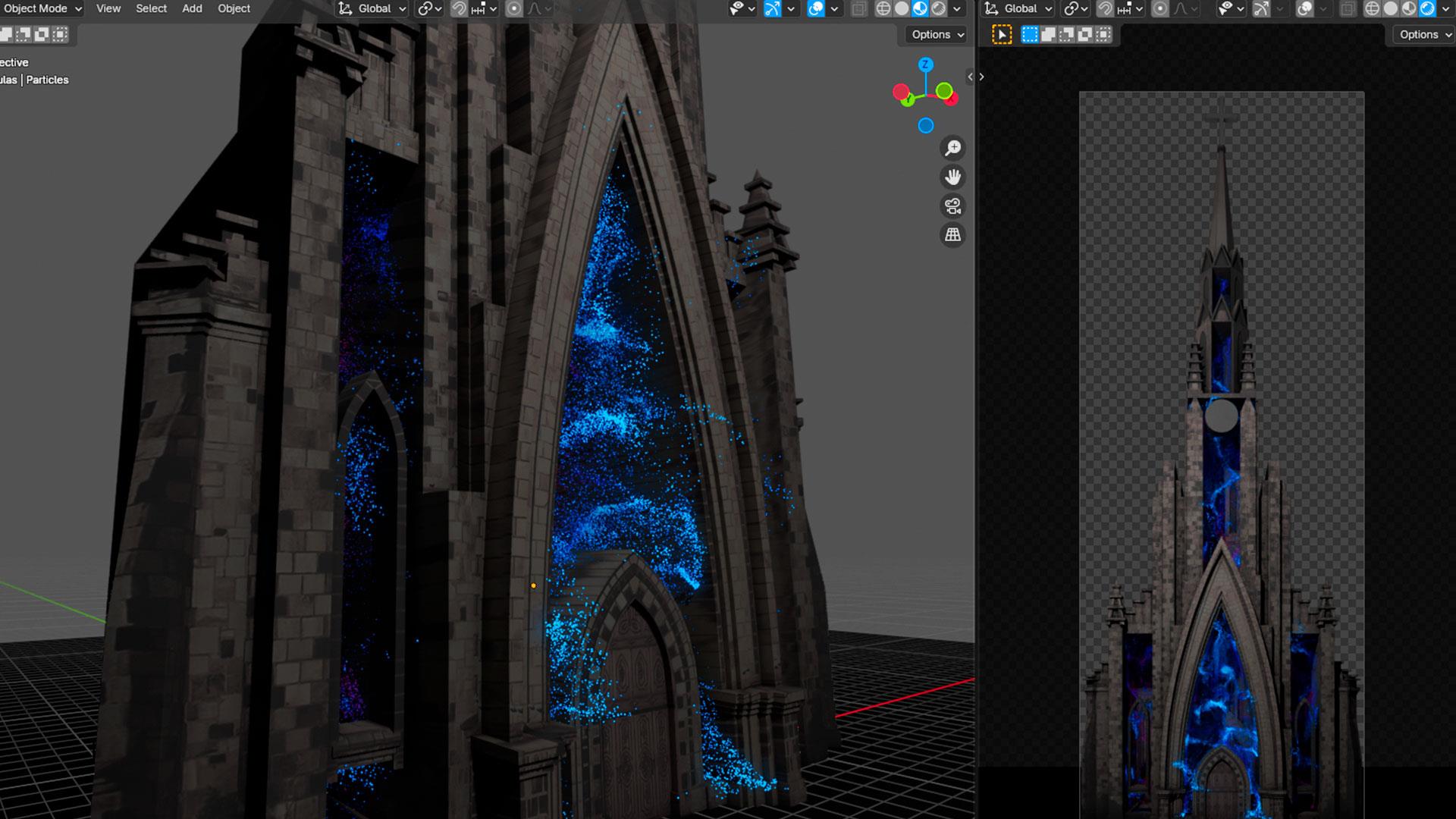
Task: Open the Add menu
Action: (x=192, y=8)
